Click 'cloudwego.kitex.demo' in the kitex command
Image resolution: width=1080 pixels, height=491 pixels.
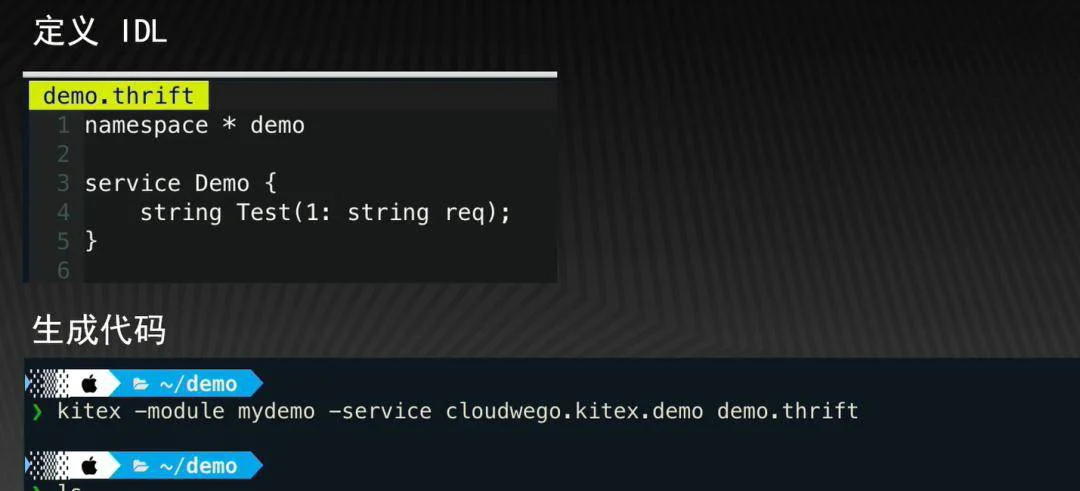click(x=574, y=412)
